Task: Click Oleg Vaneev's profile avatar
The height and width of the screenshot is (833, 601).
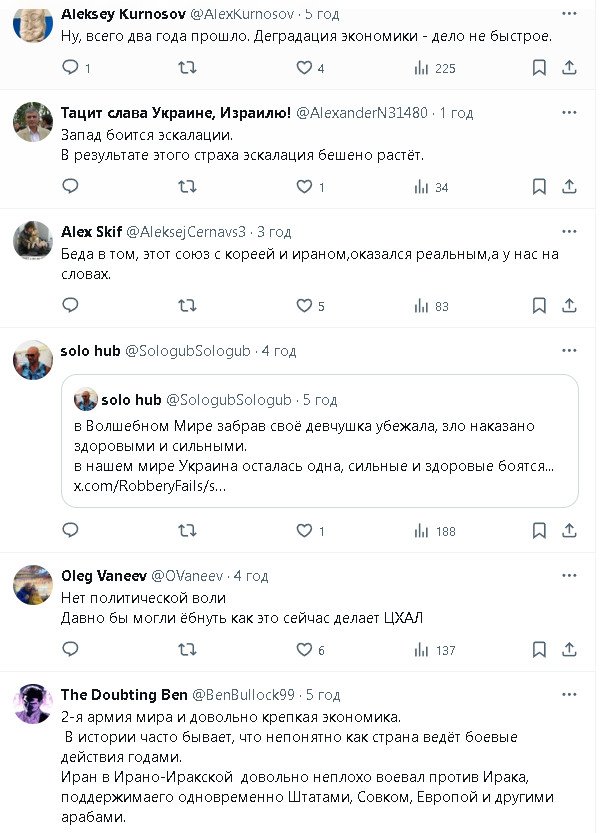Action: [33, 584]
